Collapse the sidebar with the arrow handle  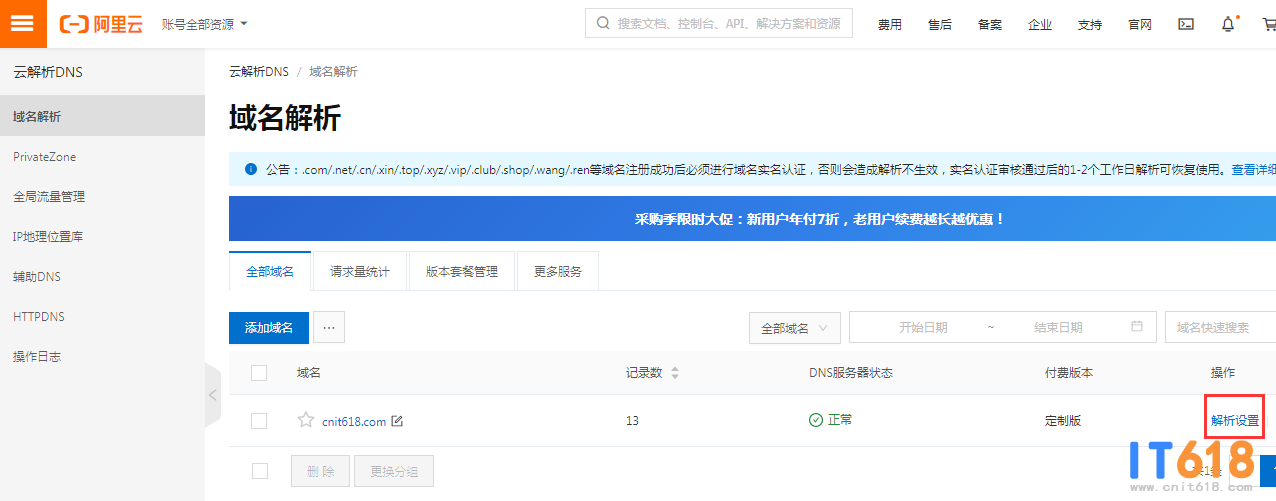point(212,395)
